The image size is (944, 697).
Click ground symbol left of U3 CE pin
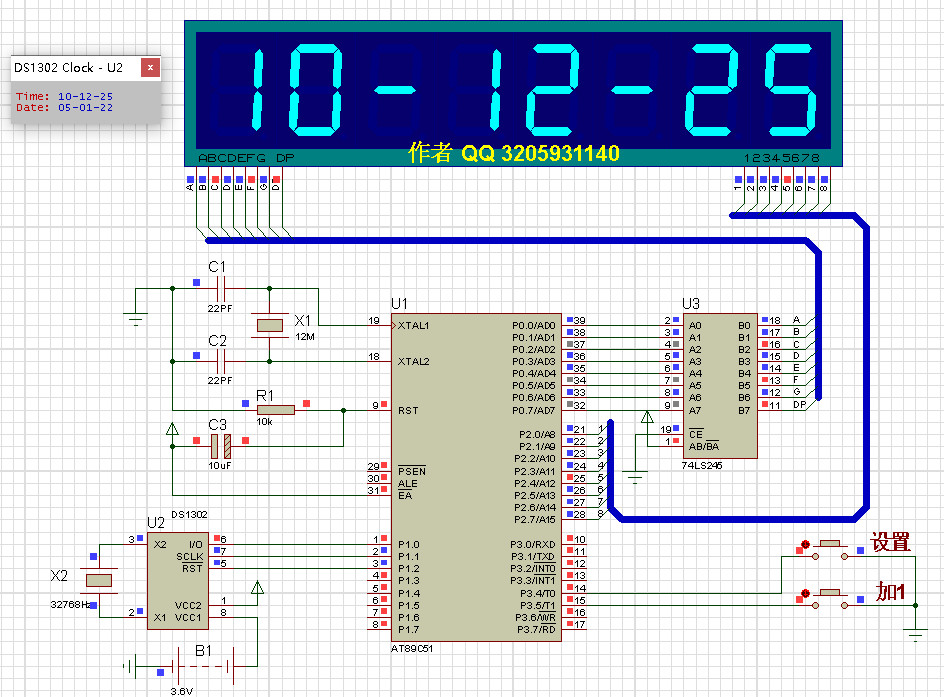tap(635, 478)
